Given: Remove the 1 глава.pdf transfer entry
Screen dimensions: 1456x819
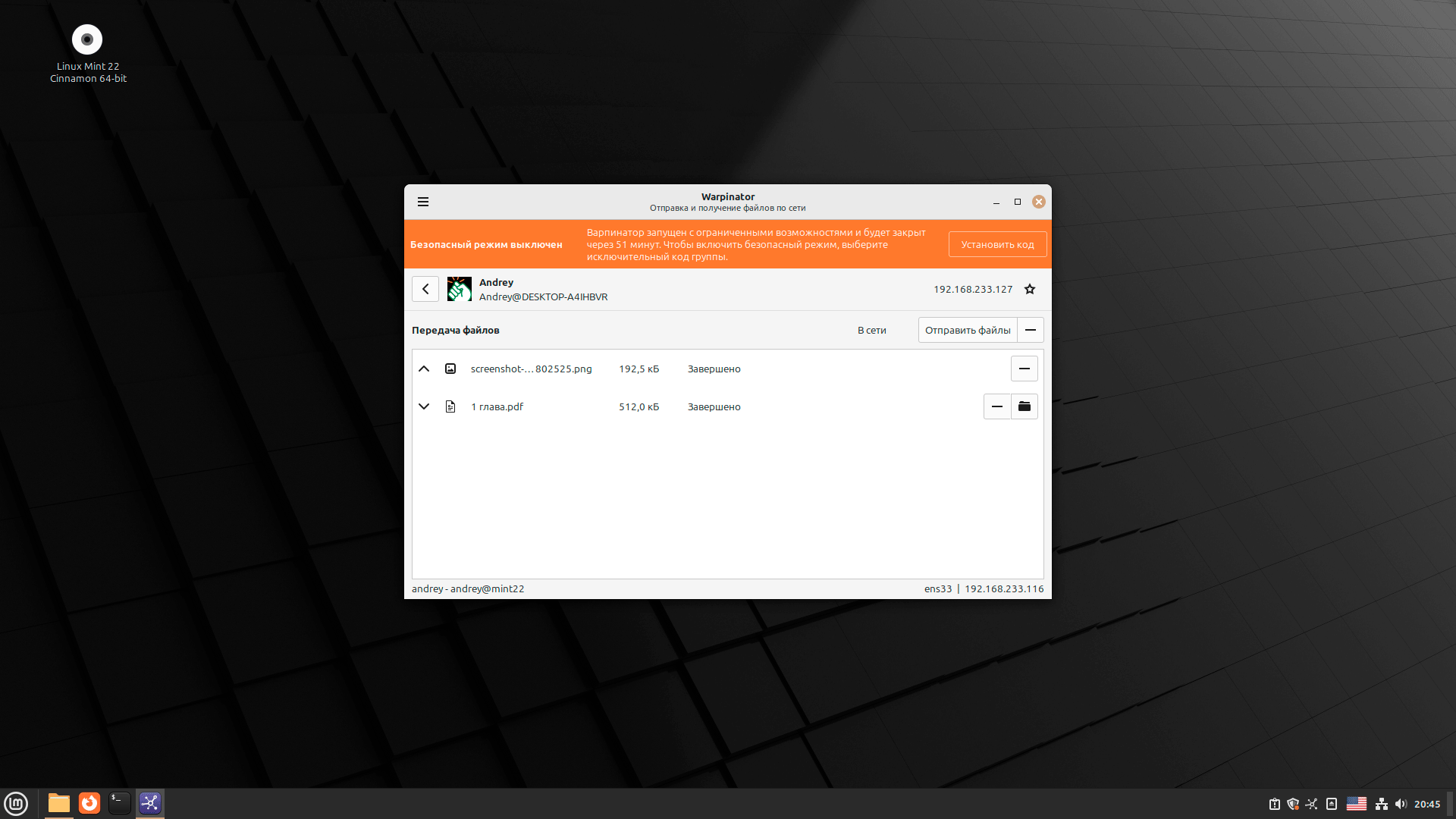Looking at the screenshot, I should pos(996,406).
